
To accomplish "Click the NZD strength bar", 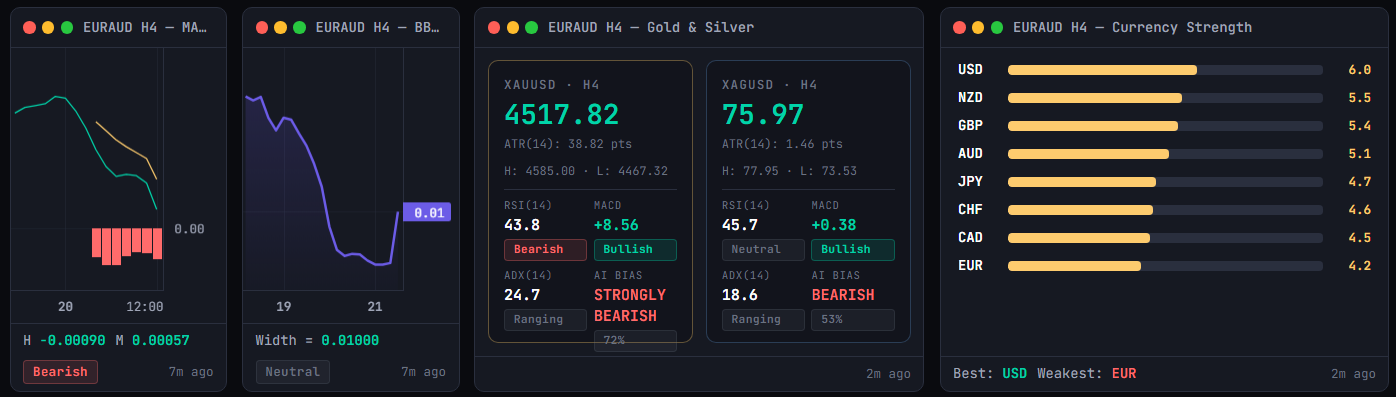I will tap(1165, 98).
